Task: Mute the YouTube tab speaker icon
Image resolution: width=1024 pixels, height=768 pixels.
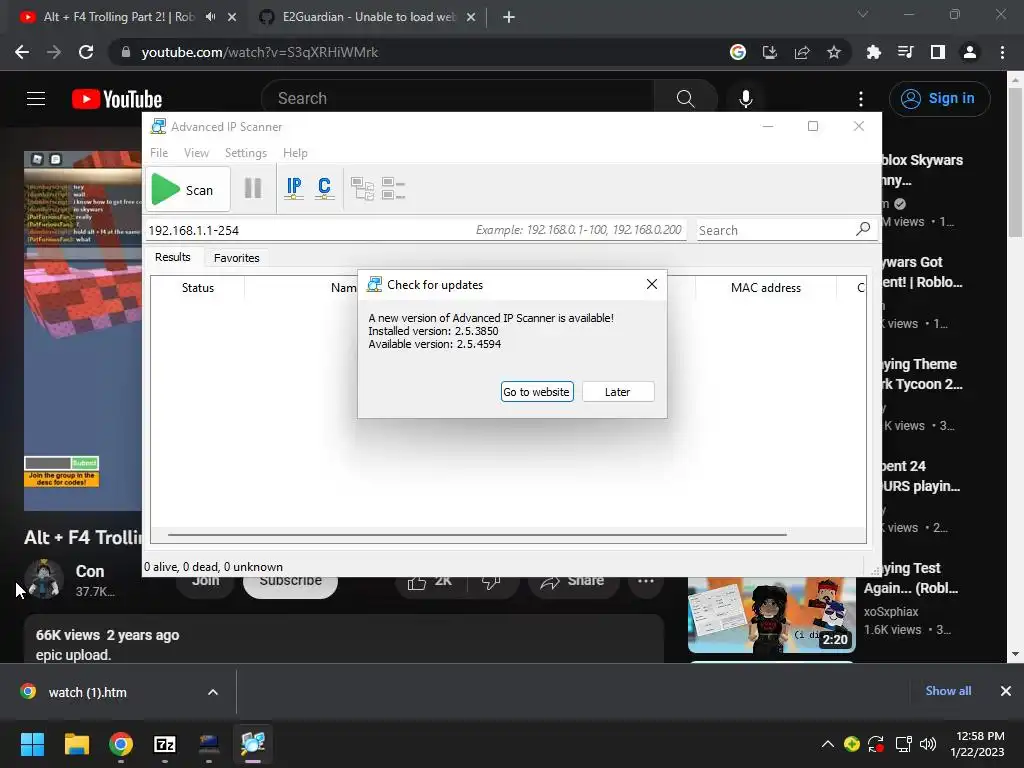Action: click(x=210, y=17)
